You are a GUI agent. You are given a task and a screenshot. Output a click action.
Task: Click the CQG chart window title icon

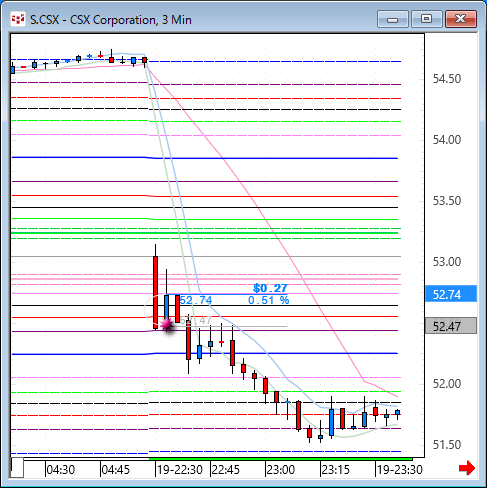(18, 19)
